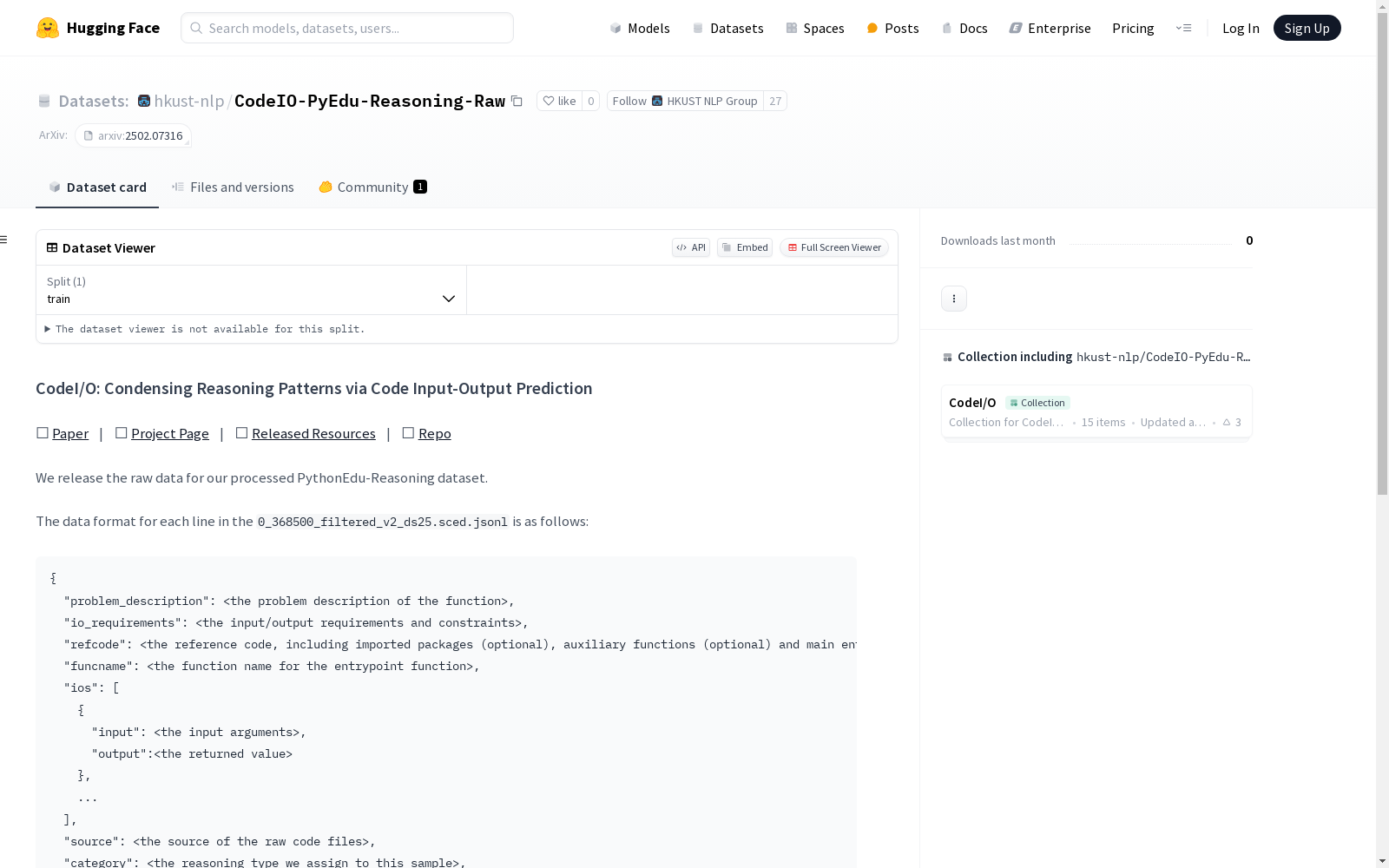The image size is (1389, 868).
Task: Follow HKUST NLP Group
Action: [685, 101]
